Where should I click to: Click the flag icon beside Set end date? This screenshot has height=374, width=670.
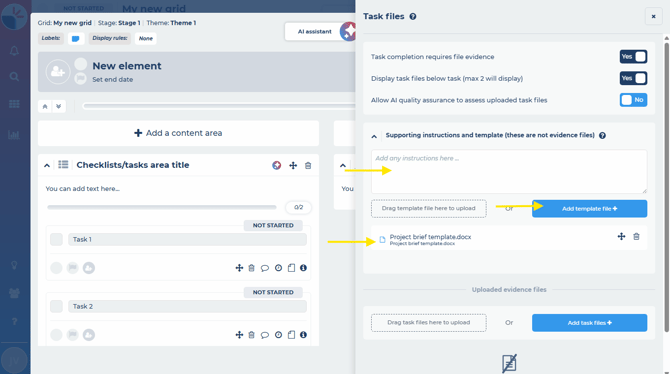(80, 79)
